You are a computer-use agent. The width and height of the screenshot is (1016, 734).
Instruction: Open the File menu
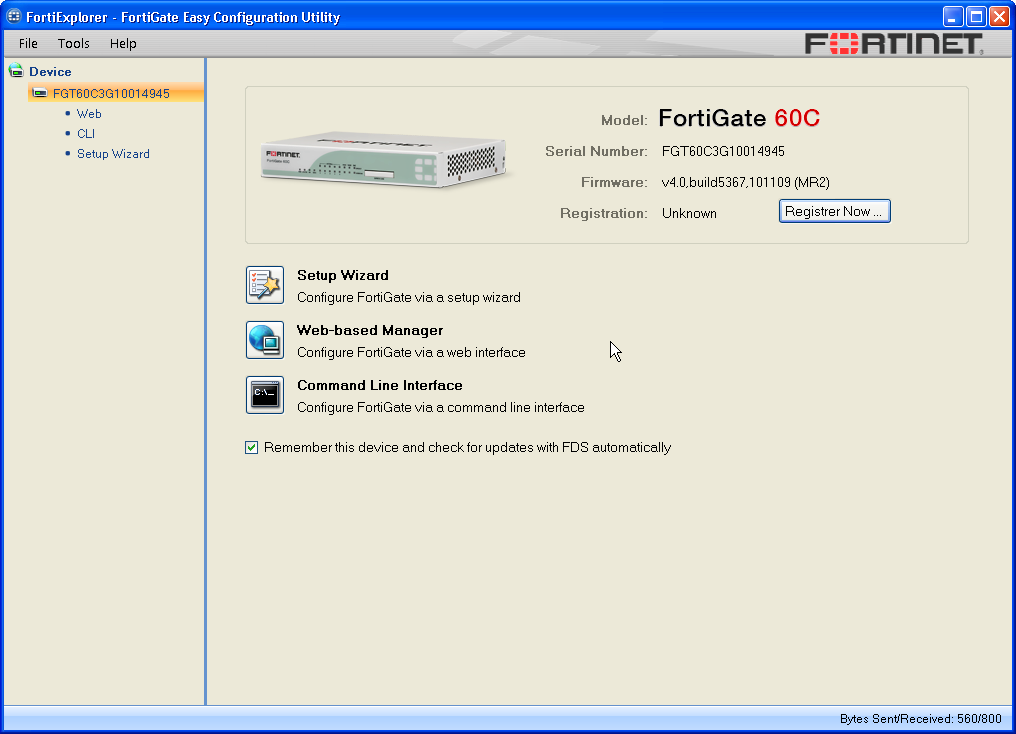coord(28,43)
